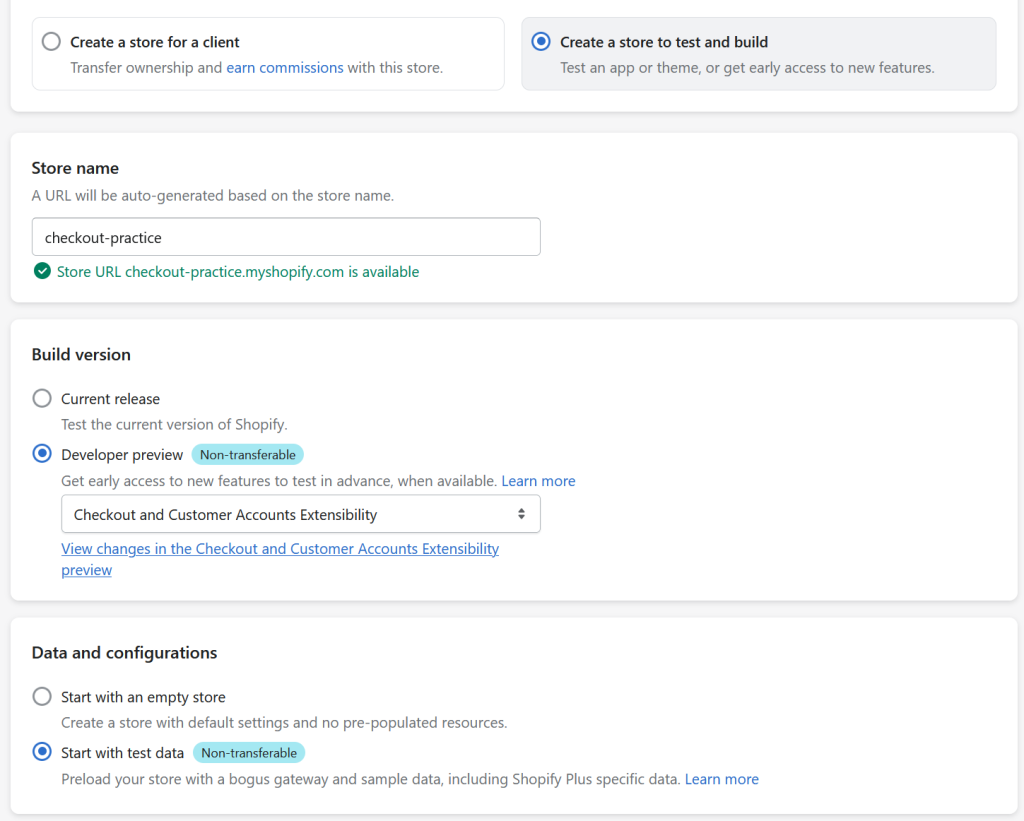This screenshot has width=1024, height=821.
Task: Choose "Create a store to test and build" radio
Action: [x=541, y=42]
